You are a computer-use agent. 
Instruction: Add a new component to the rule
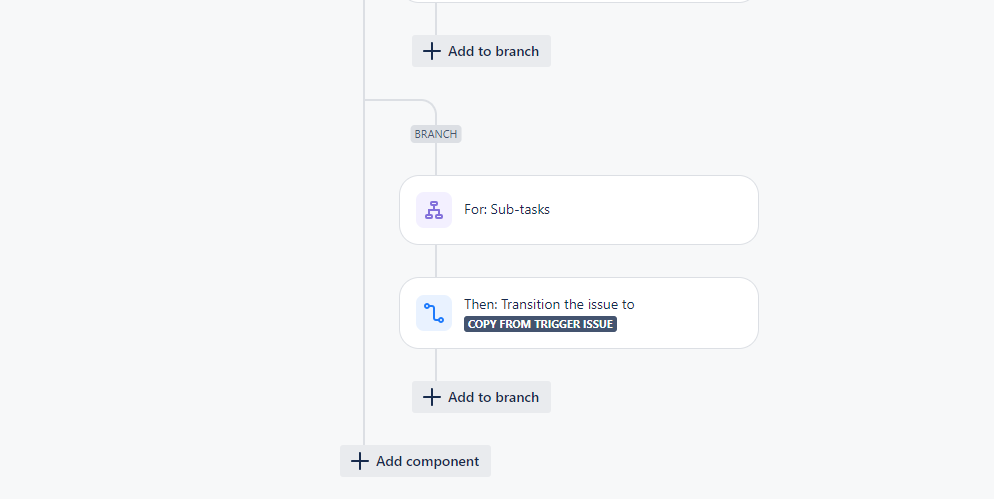pos(415,461)
